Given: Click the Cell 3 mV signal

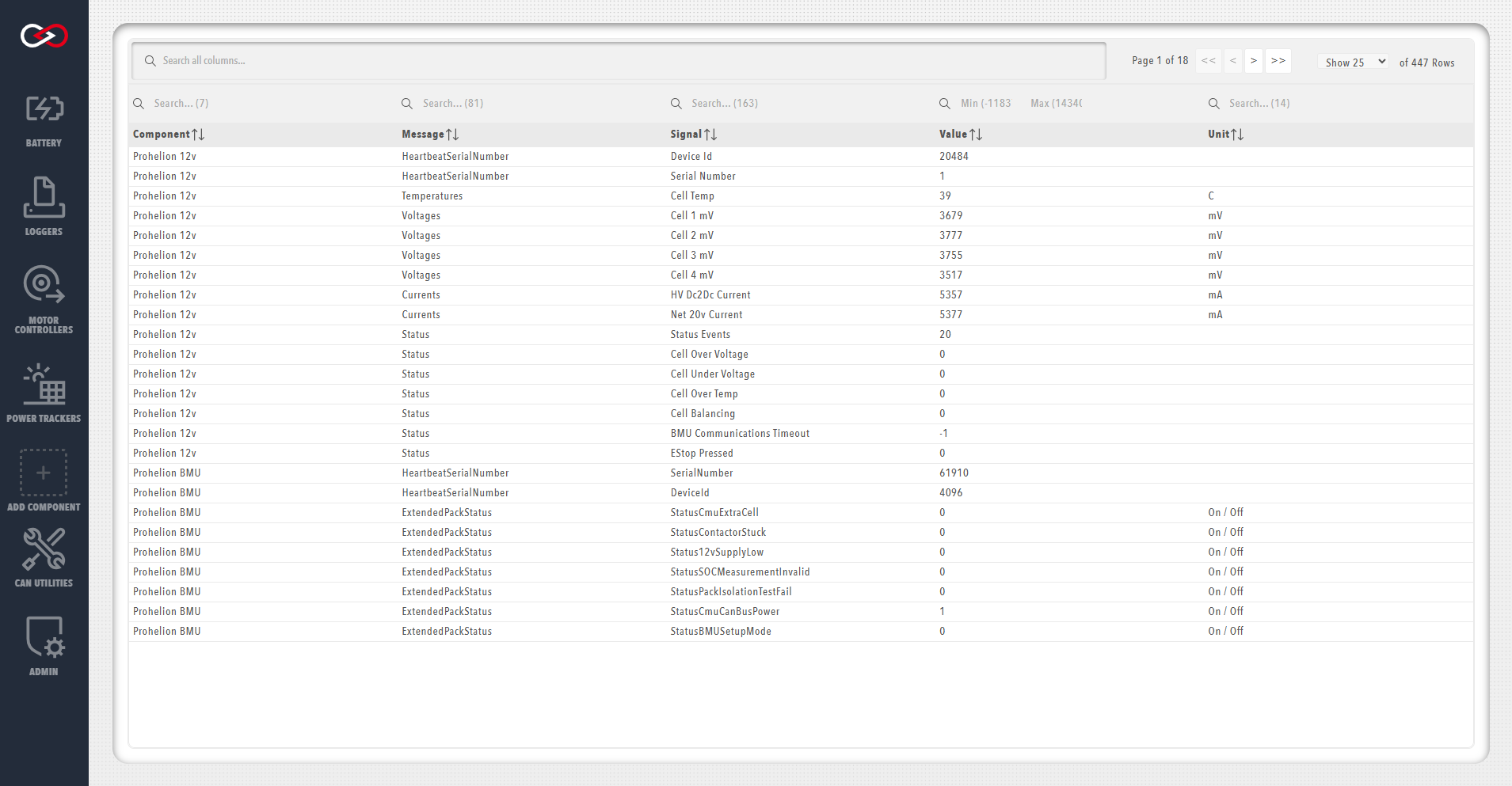Looking at the screenshot, I should tap(692, 256).
